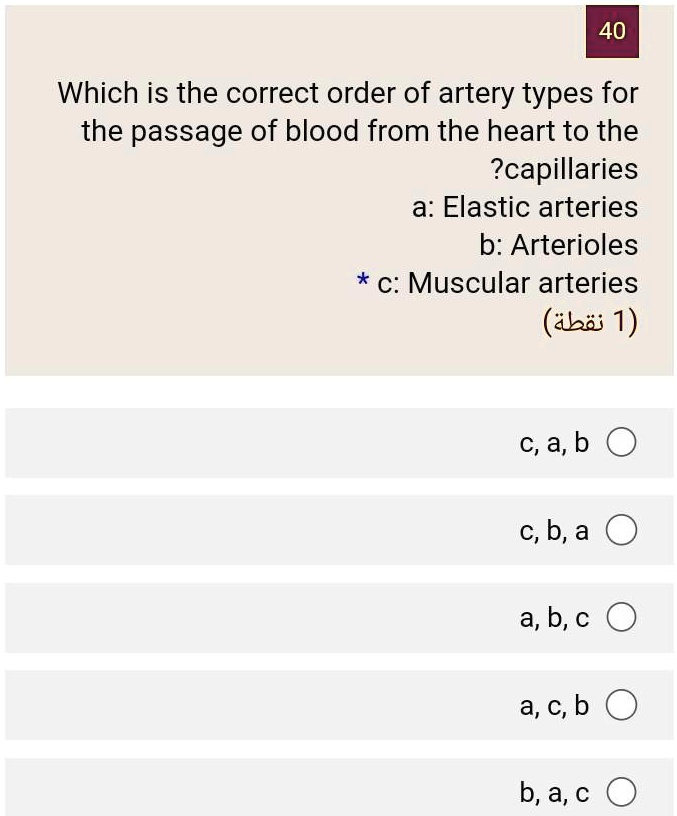Viewport: 677px width, 816px height.
Task: Click the question header panel
Action: point(340,190)
